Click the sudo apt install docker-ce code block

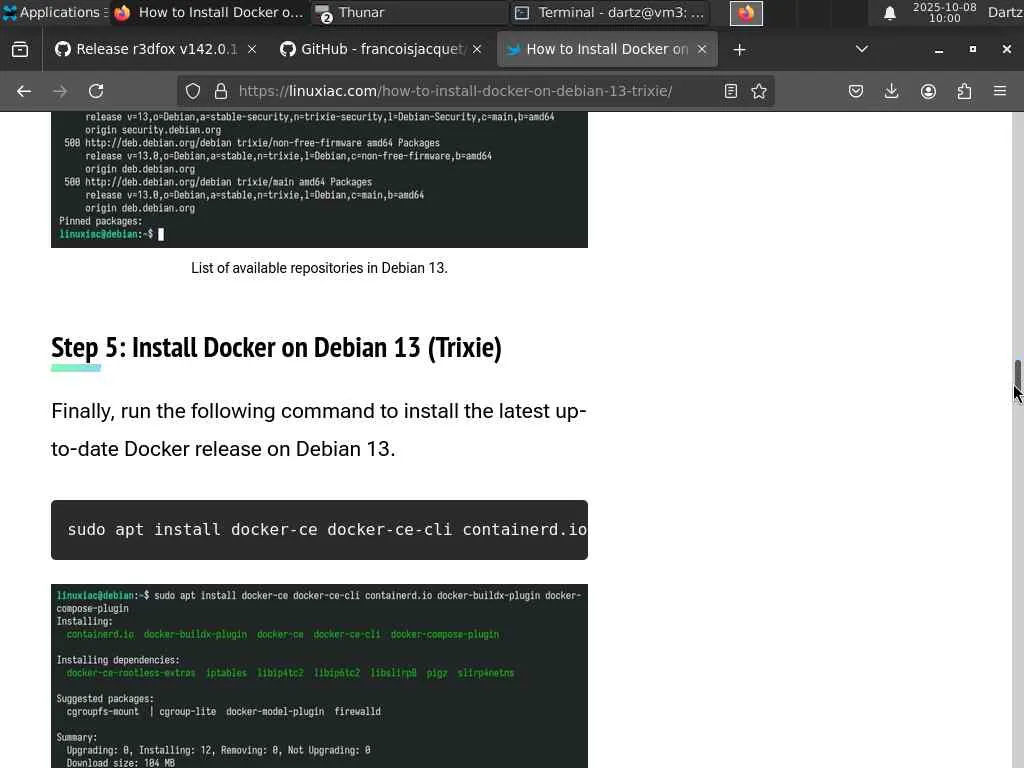tap(319, 530)
